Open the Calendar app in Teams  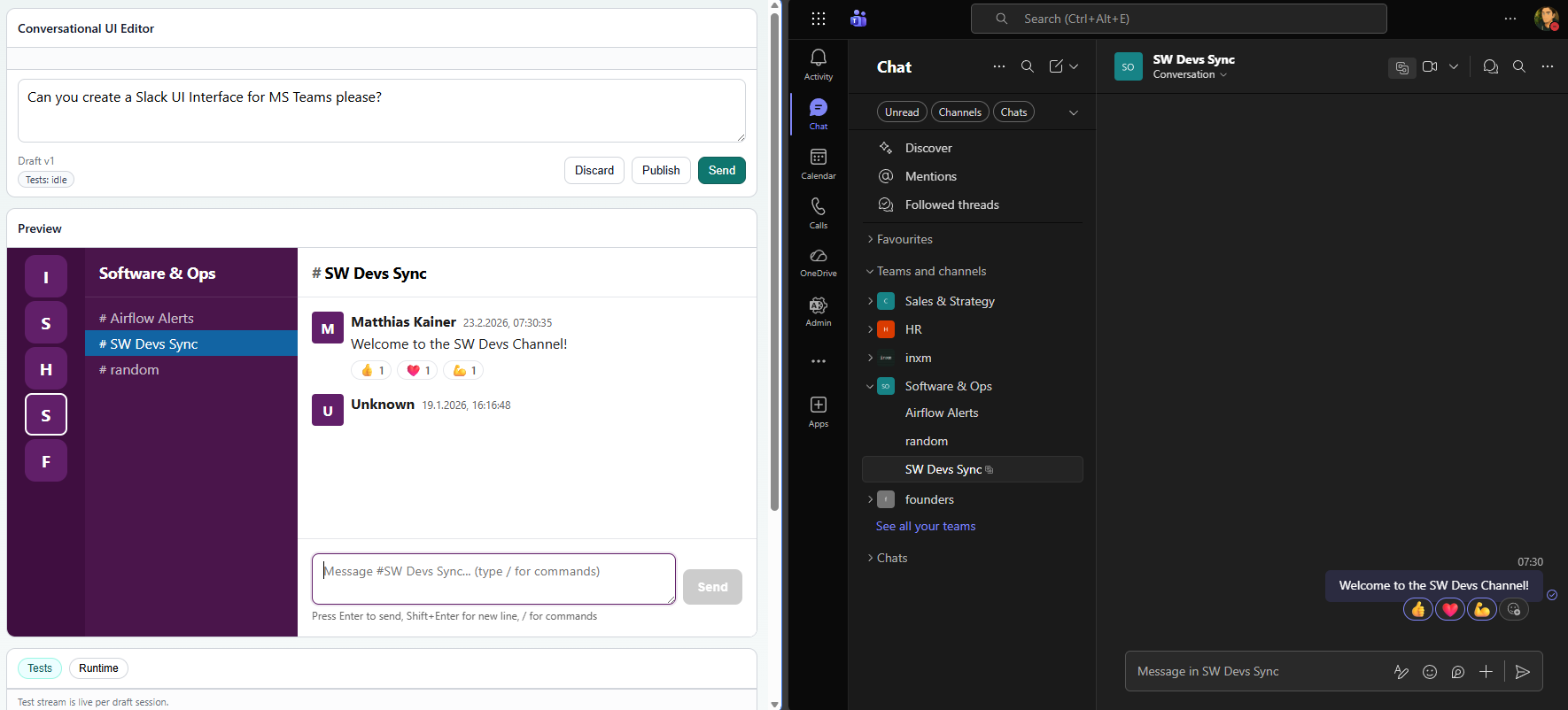point(818,163)
